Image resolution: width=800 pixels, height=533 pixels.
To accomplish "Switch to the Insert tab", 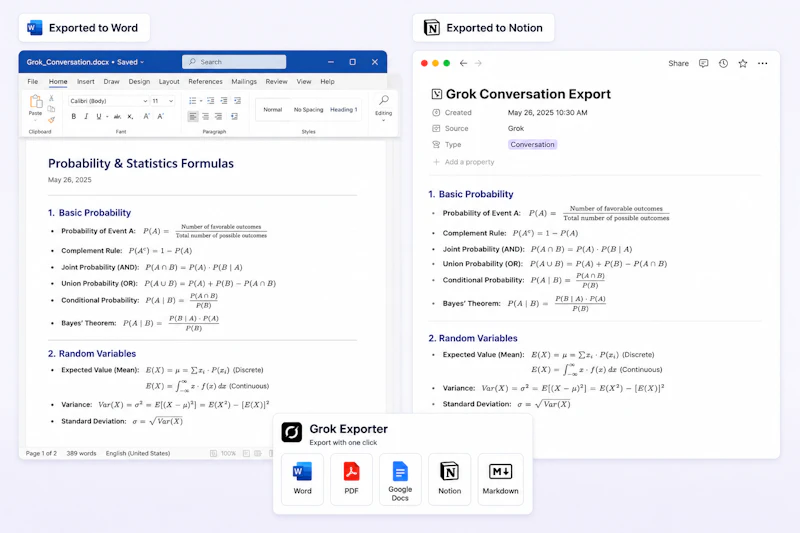I will click(86, 82).
